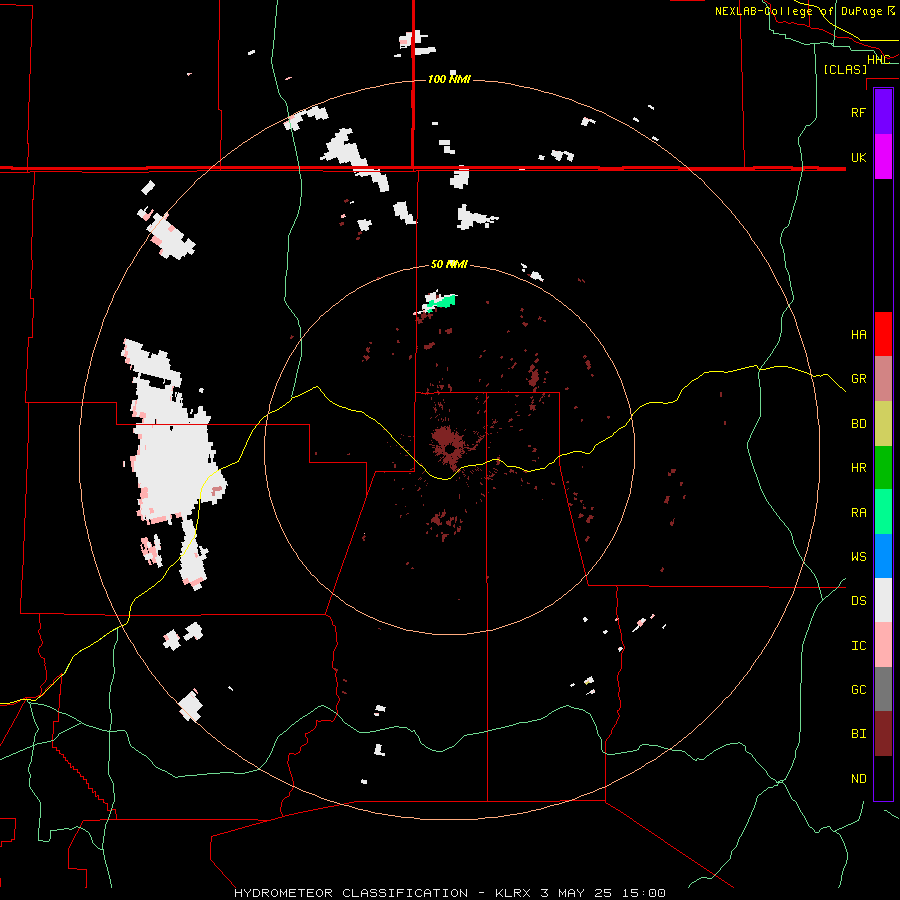Click the UK legend label
The image size is (900, 900).
pyautogui.click(x=858, y=157)
